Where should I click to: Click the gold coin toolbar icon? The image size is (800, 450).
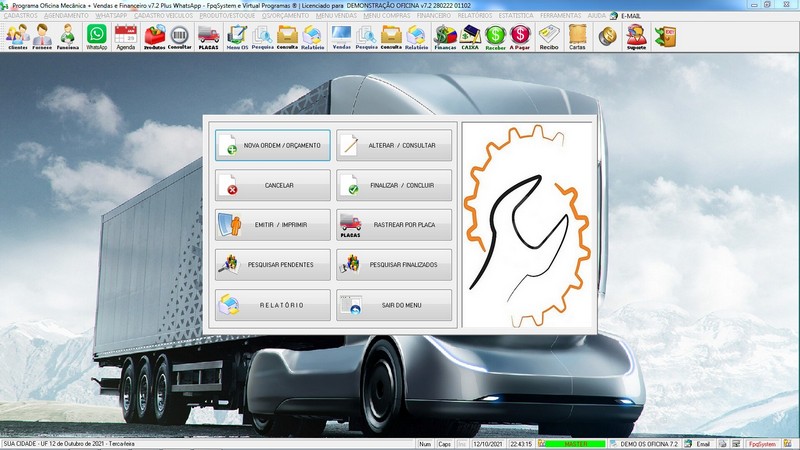[x=607, y=37]
